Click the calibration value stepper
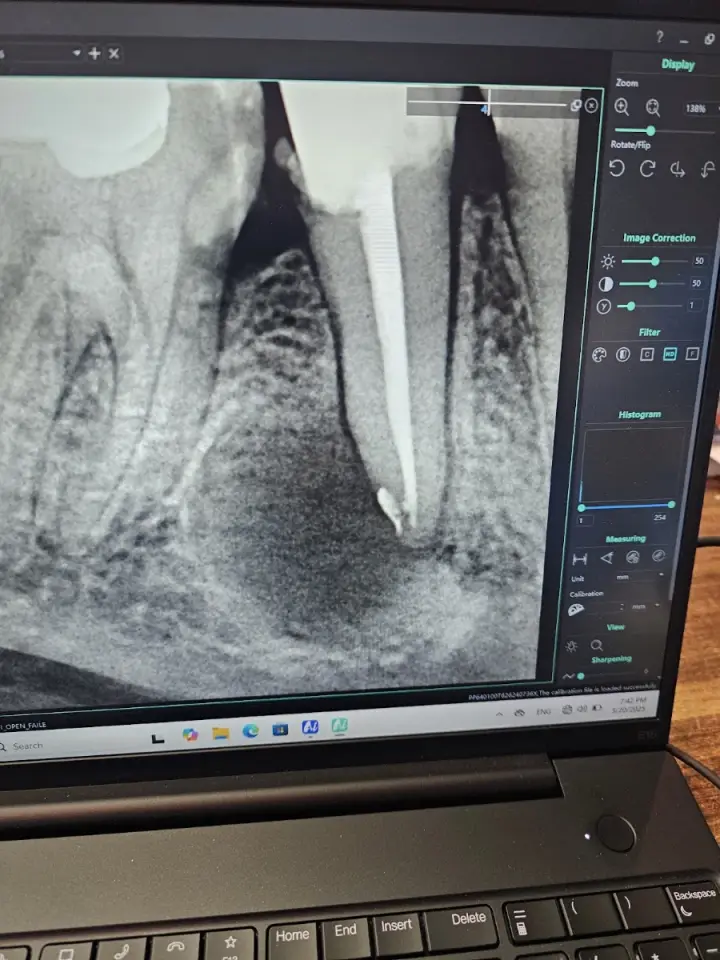 [x=621, y=607]
